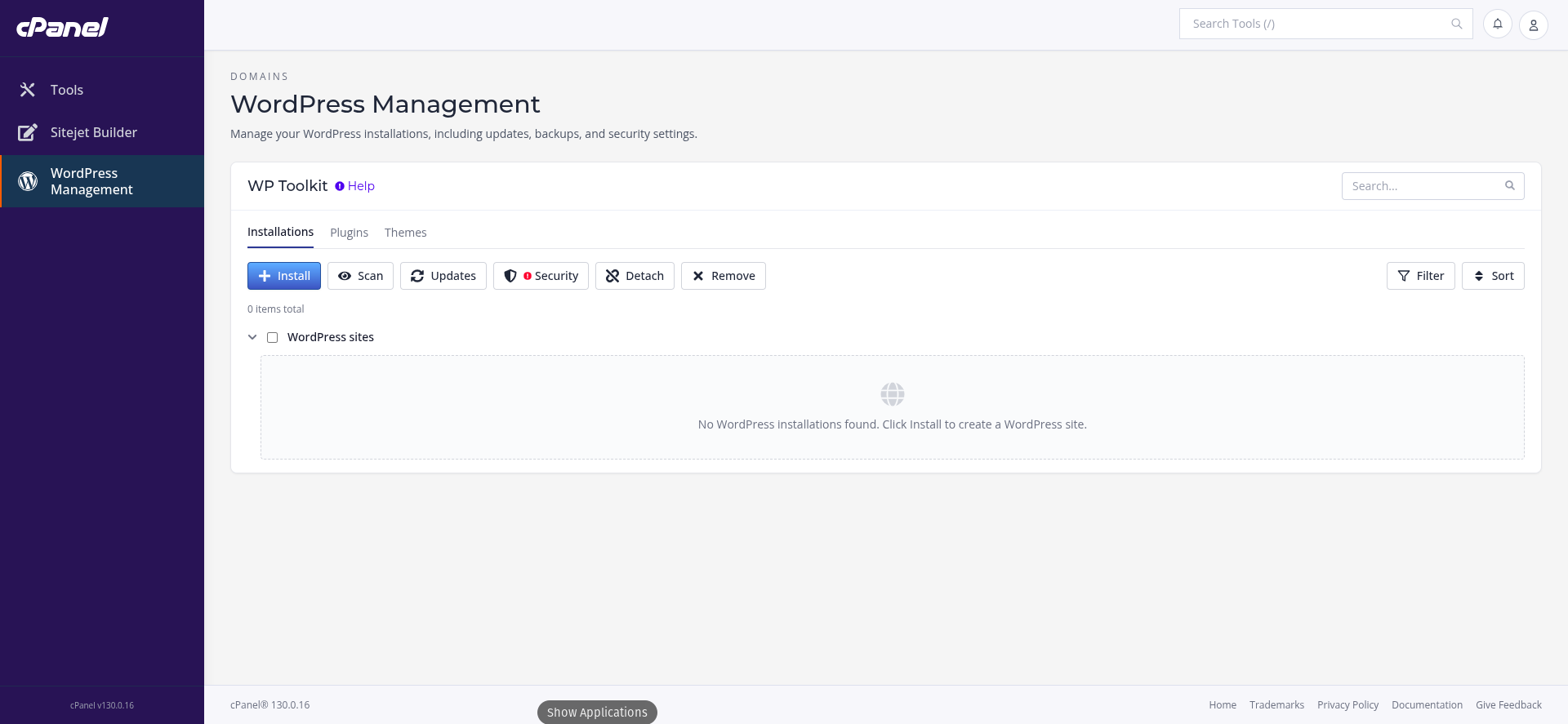Click the cPanel logo
This screenshot has width=1568, height=724.
pos(62,27)
